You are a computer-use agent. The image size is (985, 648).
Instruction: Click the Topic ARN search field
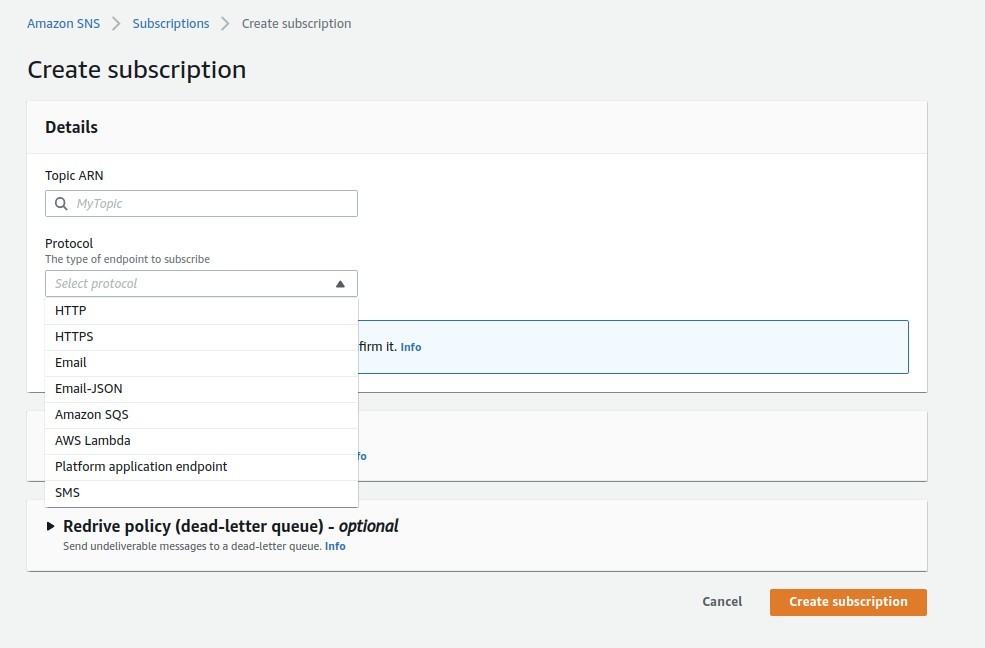click(201, 203)
